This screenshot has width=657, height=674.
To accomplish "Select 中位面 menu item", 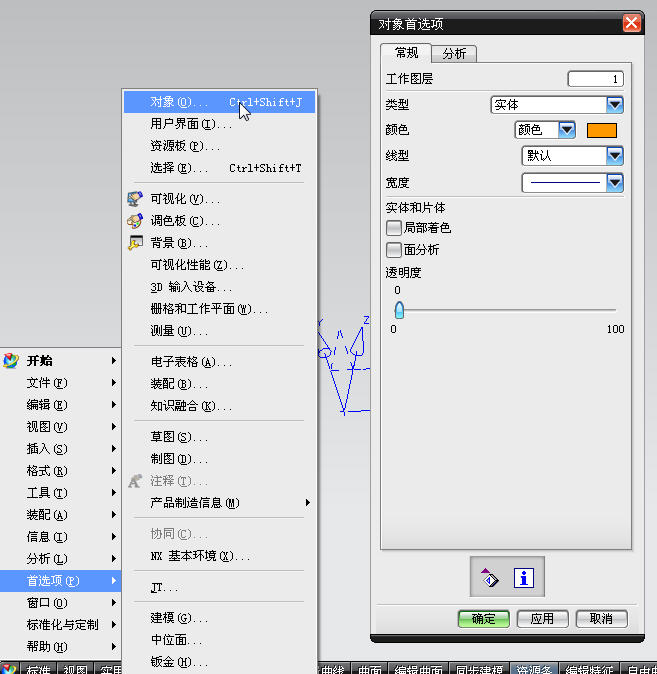I will click(219, 640).
